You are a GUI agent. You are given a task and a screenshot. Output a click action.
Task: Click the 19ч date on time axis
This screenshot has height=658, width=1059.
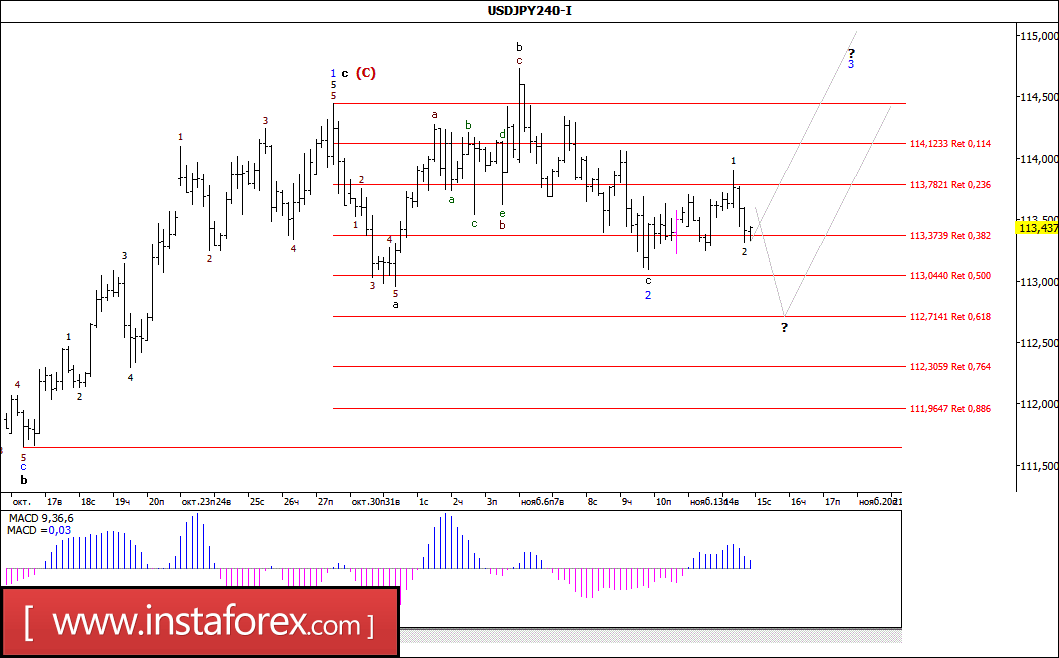122,502
